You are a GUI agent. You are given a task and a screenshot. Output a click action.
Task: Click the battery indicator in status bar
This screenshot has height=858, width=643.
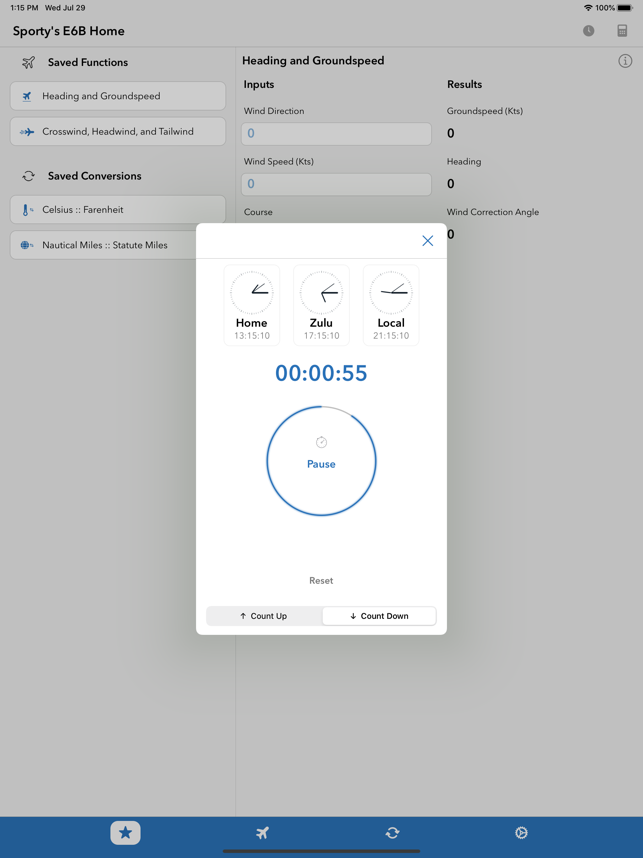pos(625,8)
